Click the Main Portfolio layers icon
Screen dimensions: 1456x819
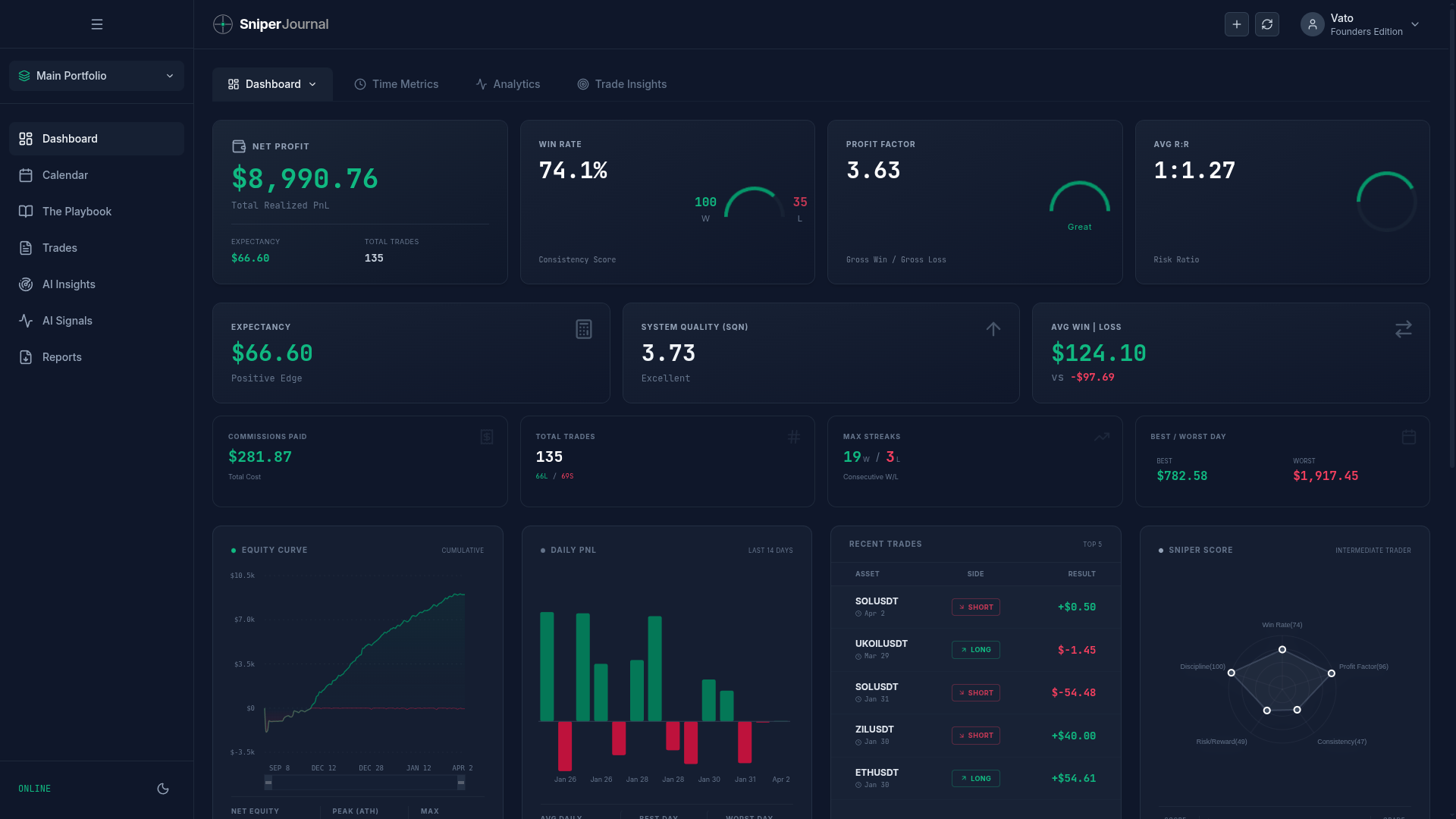point(24,76)
